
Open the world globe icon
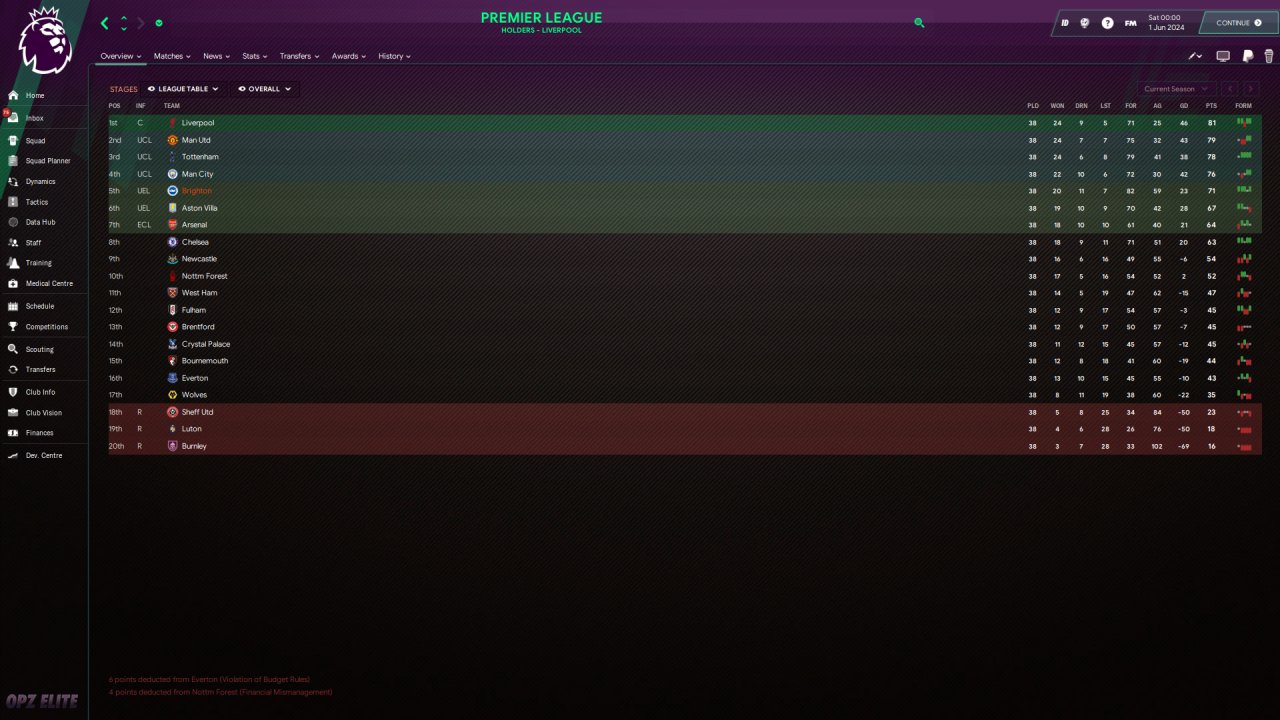coord(1085,23)
